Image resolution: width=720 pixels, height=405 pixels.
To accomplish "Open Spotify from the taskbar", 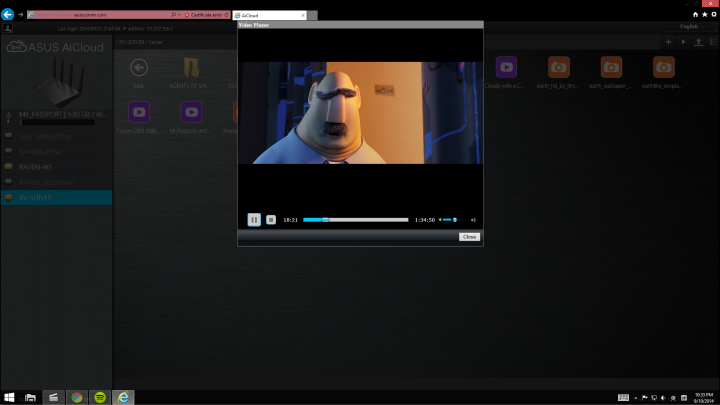I will 100,397.
